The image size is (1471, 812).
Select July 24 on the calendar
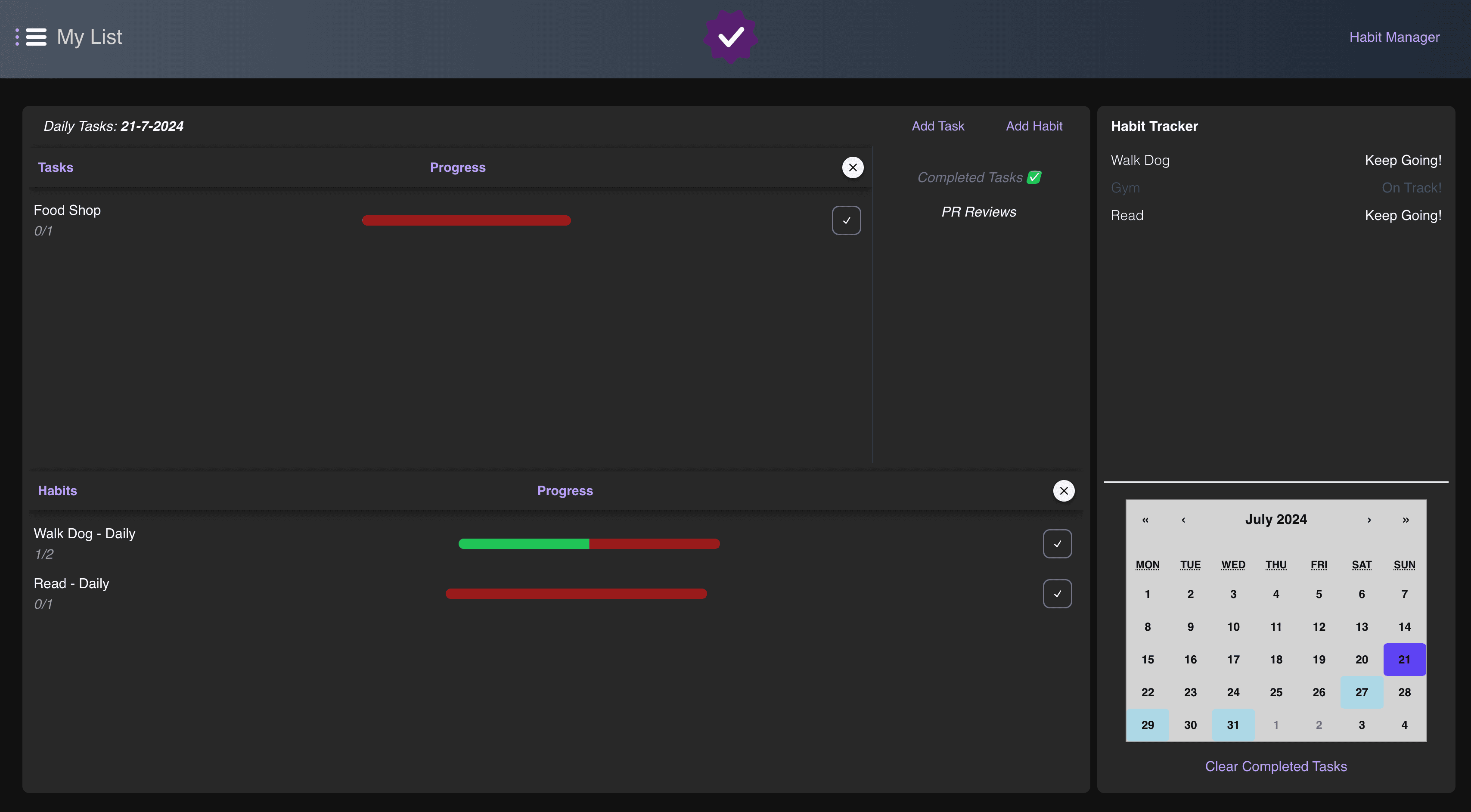1233,692
